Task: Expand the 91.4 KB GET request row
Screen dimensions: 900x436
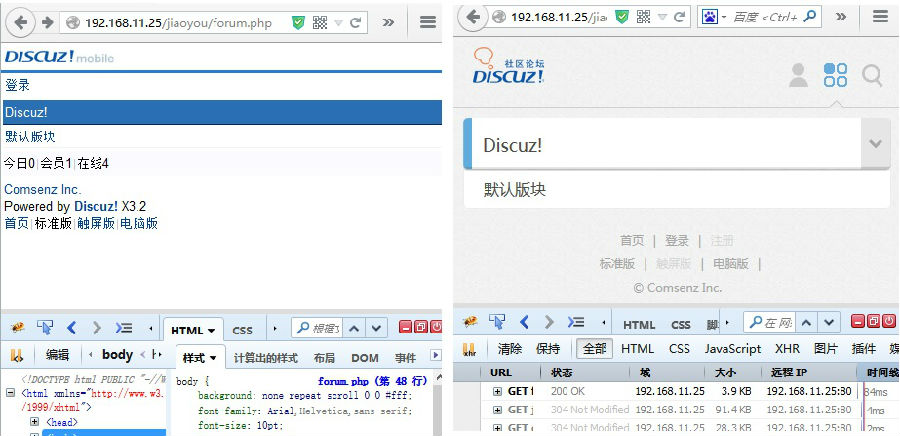Action: coord(498,410)
